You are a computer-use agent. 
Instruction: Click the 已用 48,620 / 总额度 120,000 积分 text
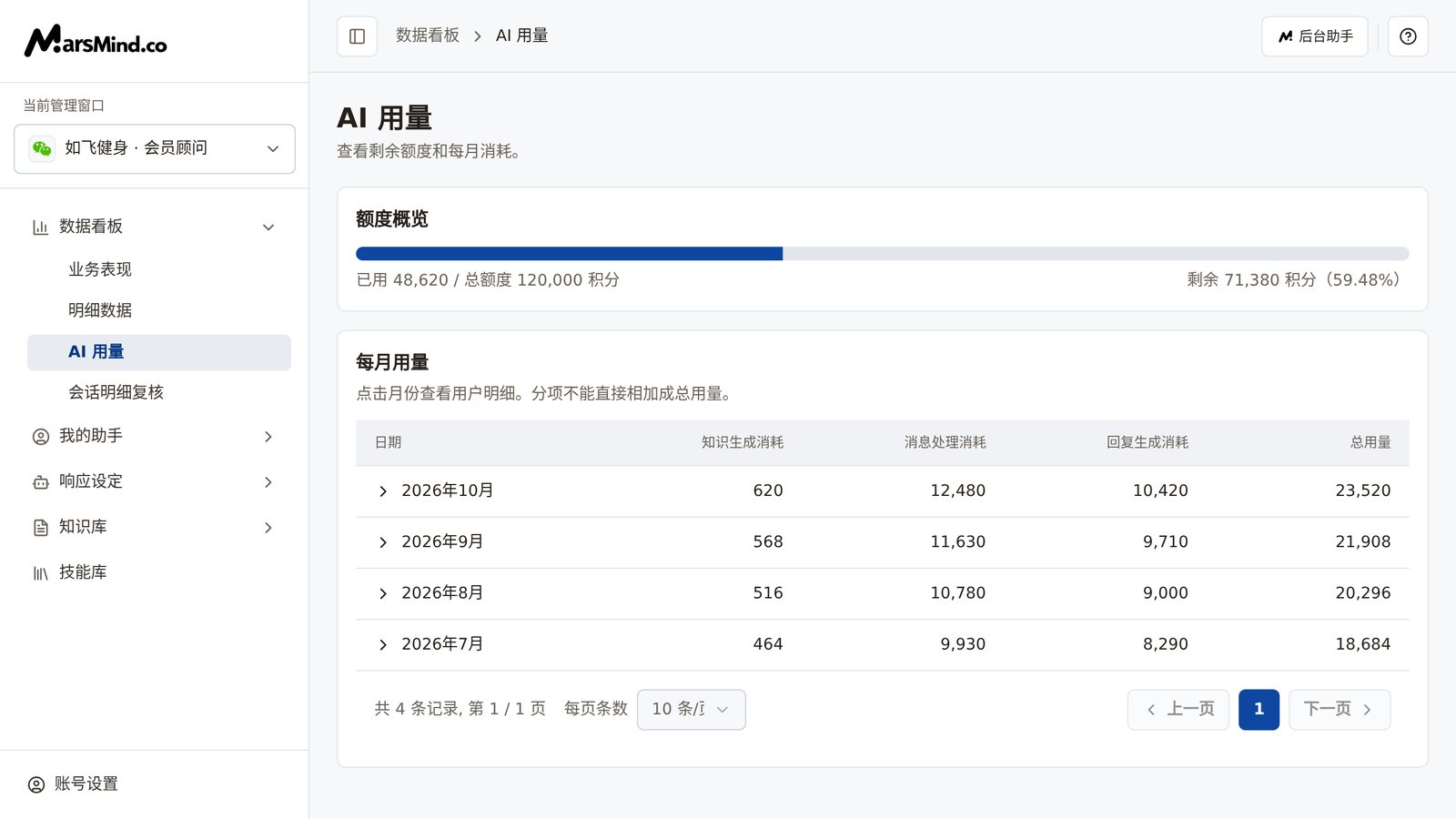point(488,280)
